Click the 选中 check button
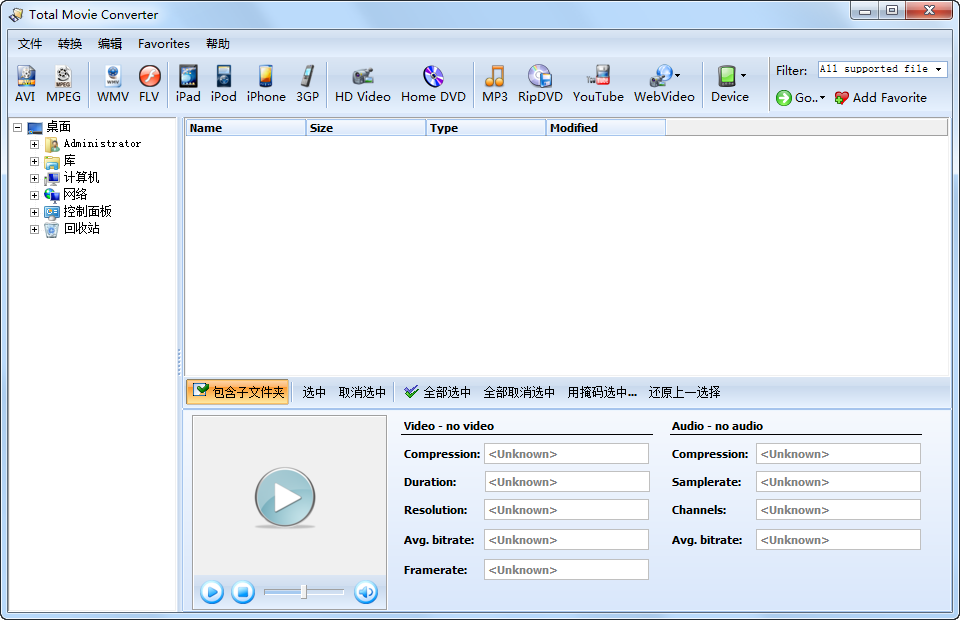Screen dimensions: 960x620 [x=314, y=392]
